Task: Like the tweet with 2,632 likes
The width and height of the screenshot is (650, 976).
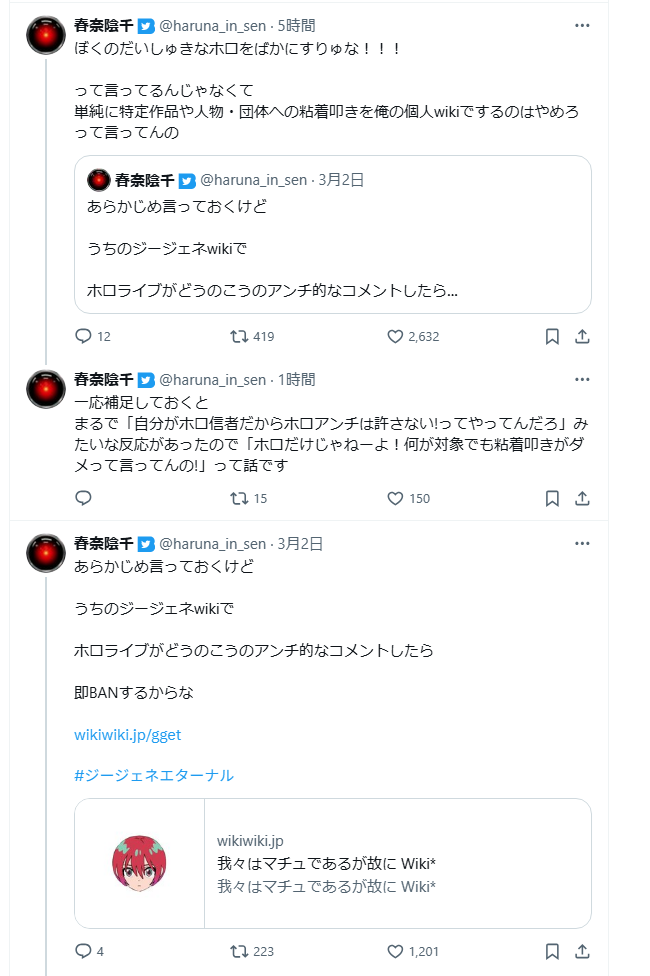Action: point(395,337)
